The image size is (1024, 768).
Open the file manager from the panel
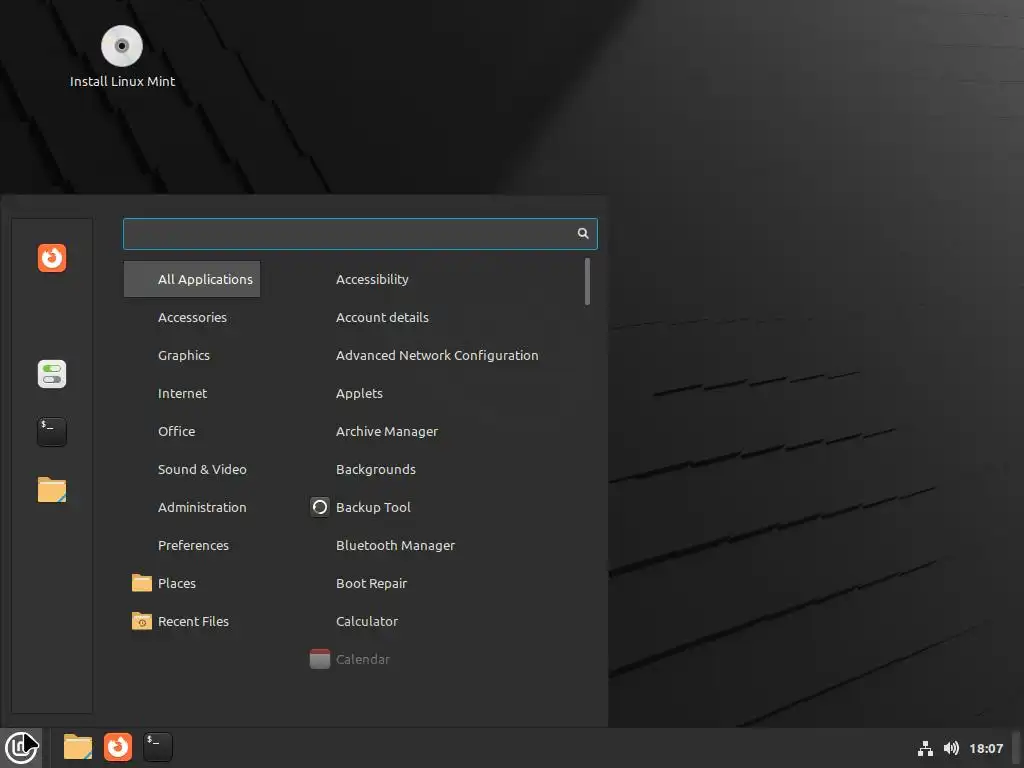click(x=78, y=747)
